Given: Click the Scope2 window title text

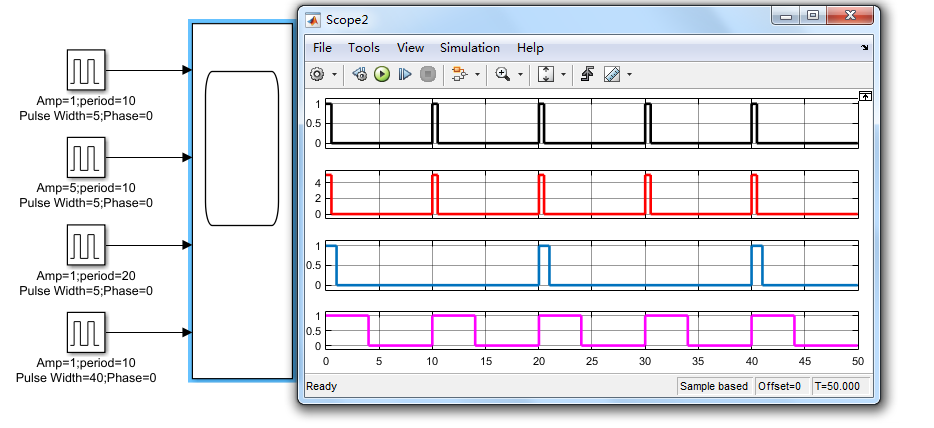Looking at the screenshot, I should 347,20.
